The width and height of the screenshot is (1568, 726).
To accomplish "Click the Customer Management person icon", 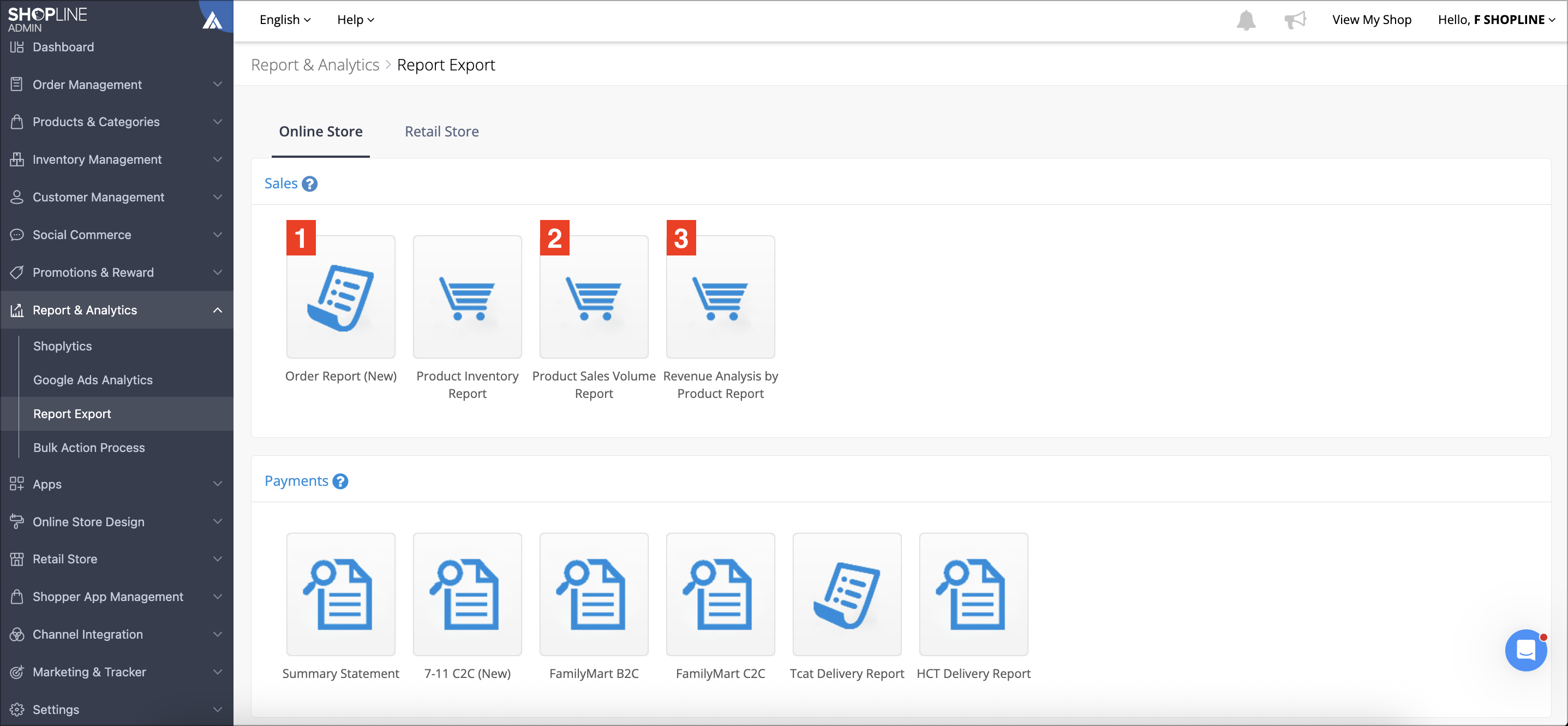I will (17, 198).
